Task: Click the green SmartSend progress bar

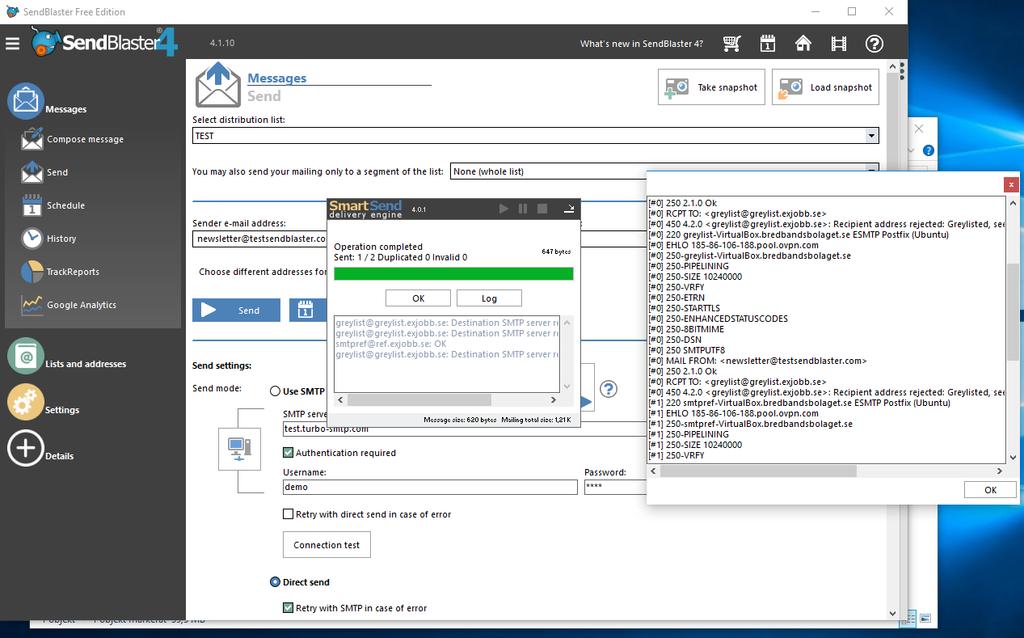Action: [x=453, y=274]
